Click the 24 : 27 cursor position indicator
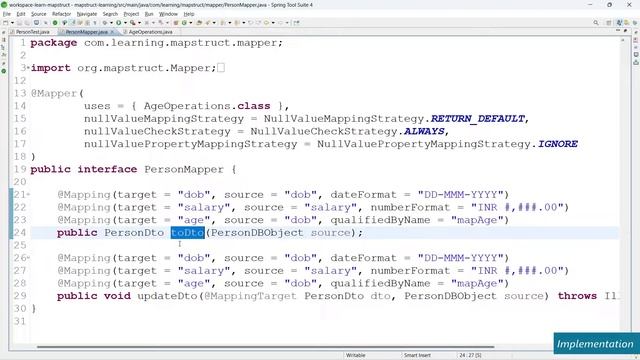 (470, 355)
